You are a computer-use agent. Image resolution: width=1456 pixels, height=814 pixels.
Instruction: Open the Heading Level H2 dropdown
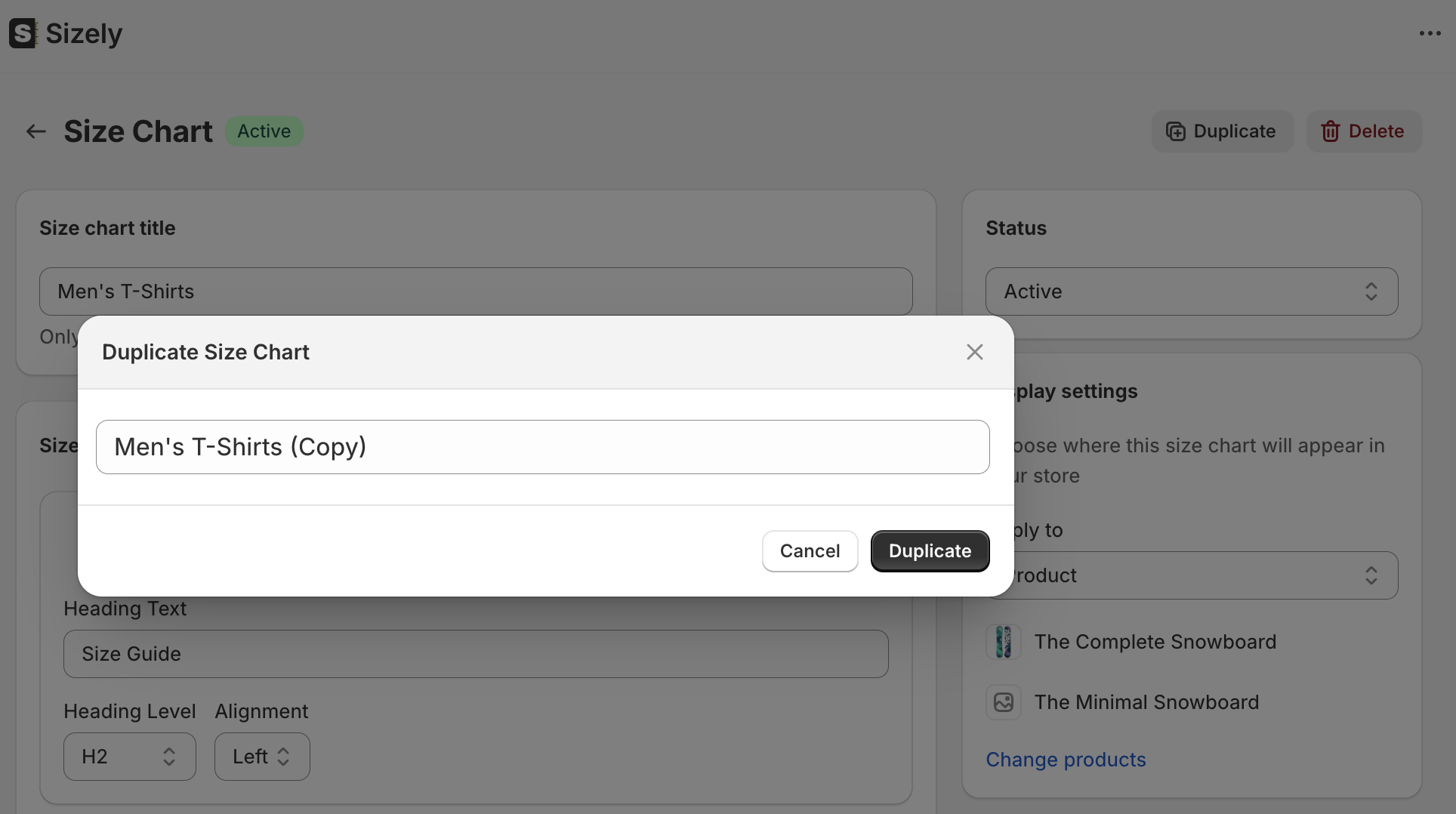(129, 757)
